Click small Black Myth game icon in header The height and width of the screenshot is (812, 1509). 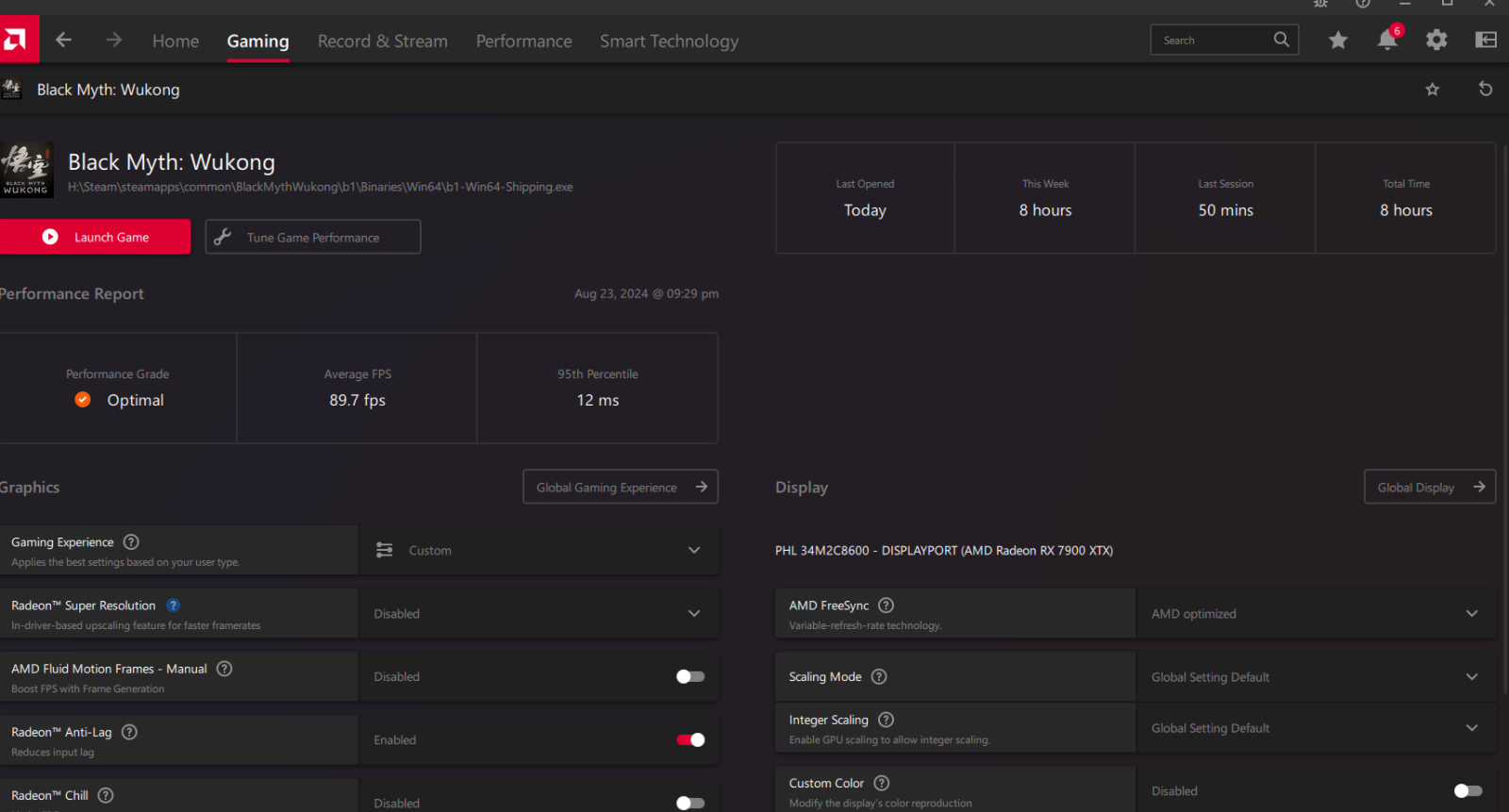[11, 89]
